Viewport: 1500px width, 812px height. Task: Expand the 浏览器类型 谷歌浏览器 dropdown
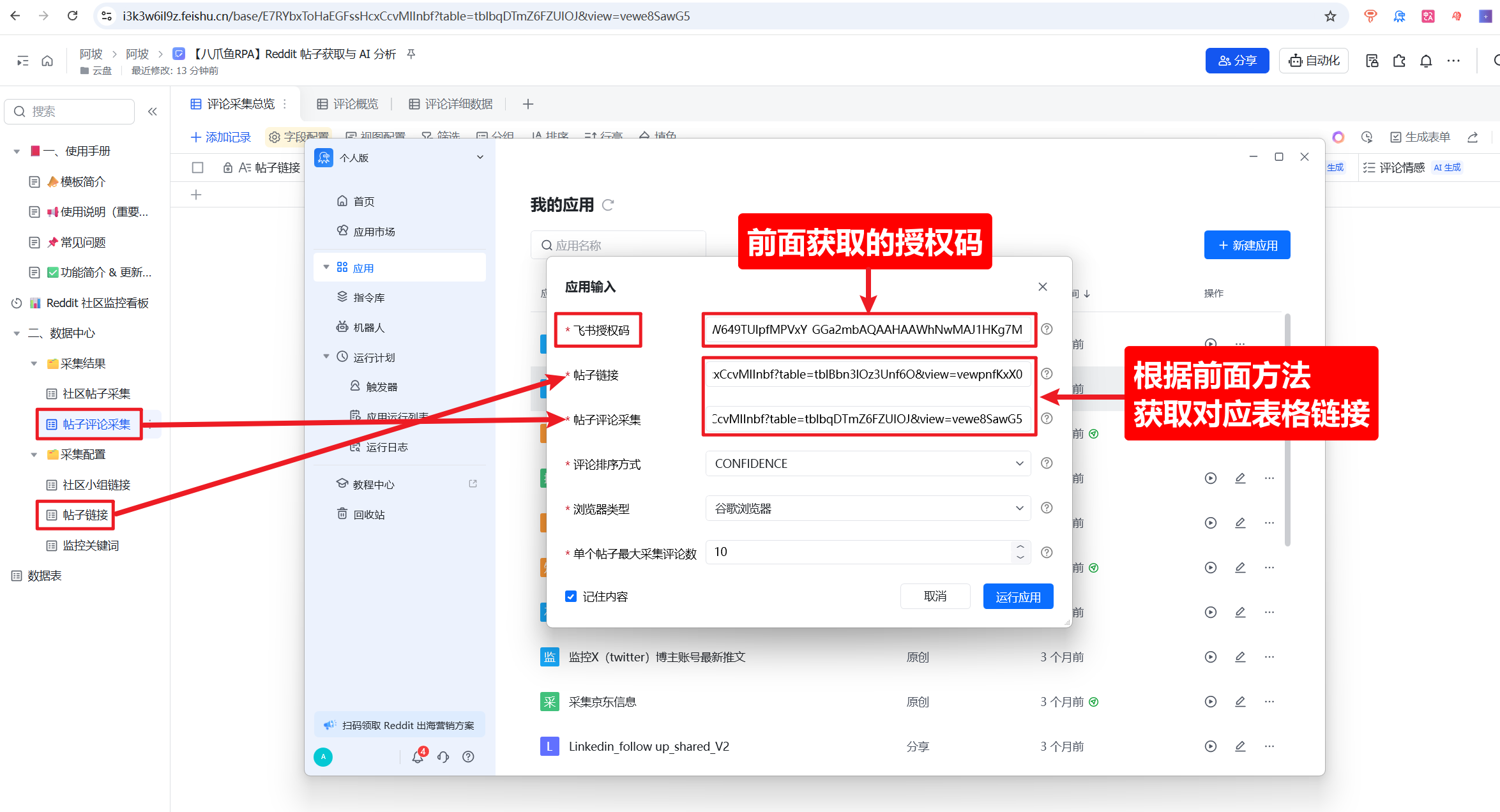point(868,508)
